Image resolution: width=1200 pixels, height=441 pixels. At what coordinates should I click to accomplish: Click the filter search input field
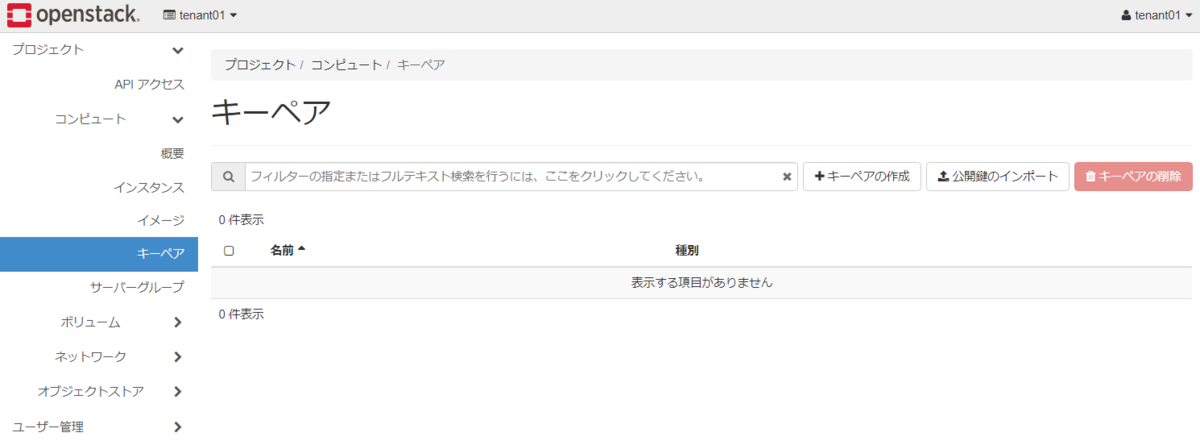coord(521,177)
